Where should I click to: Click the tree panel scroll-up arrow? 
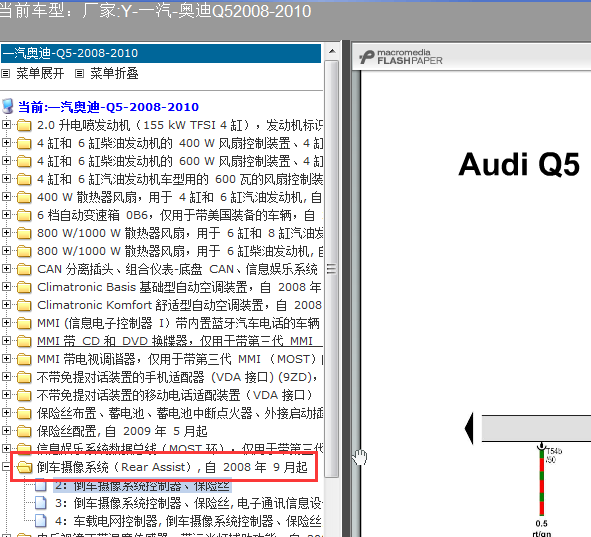tap(332, 51)
